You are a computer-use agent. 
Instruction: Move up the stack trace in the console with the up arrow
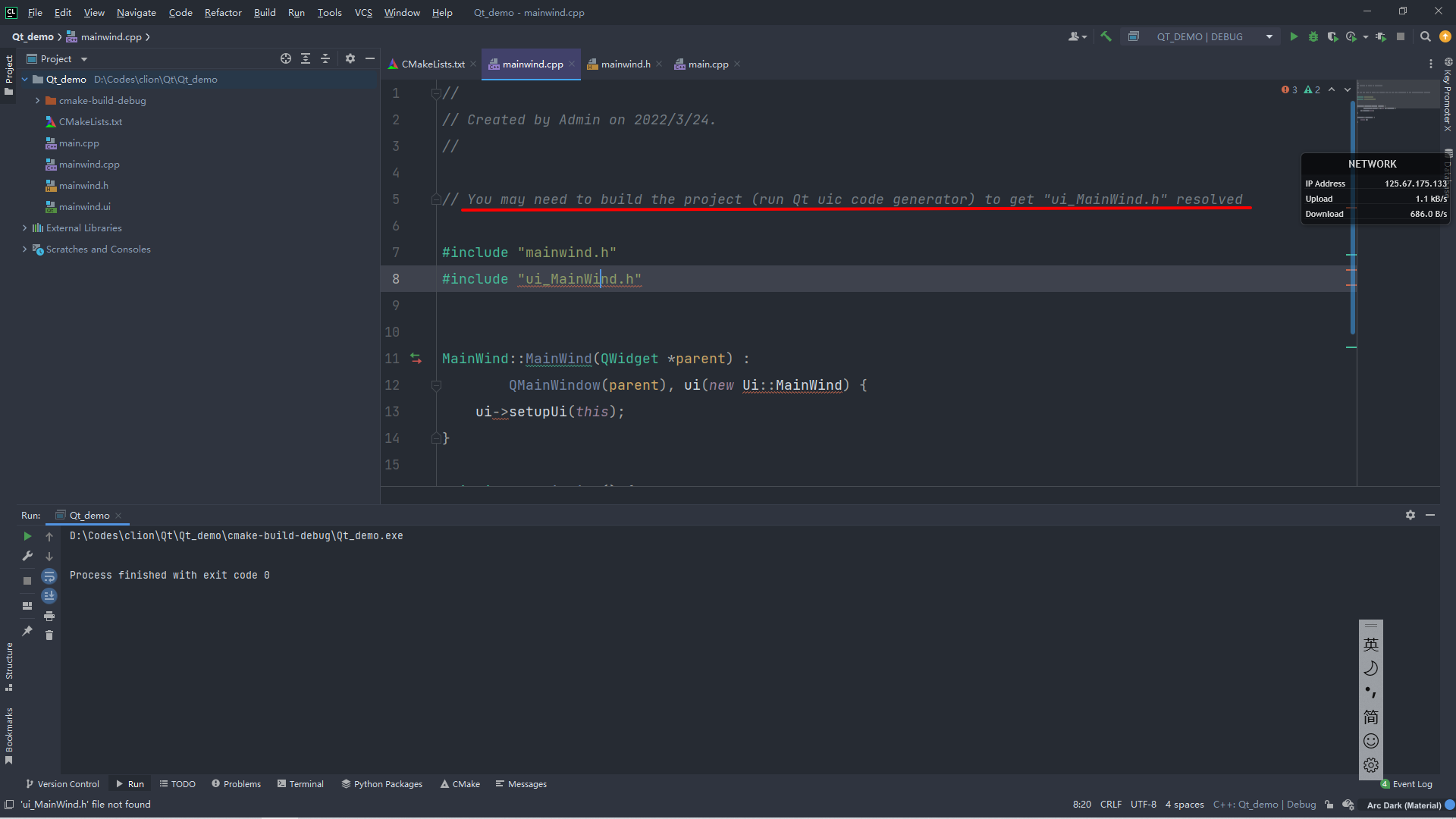49,536
